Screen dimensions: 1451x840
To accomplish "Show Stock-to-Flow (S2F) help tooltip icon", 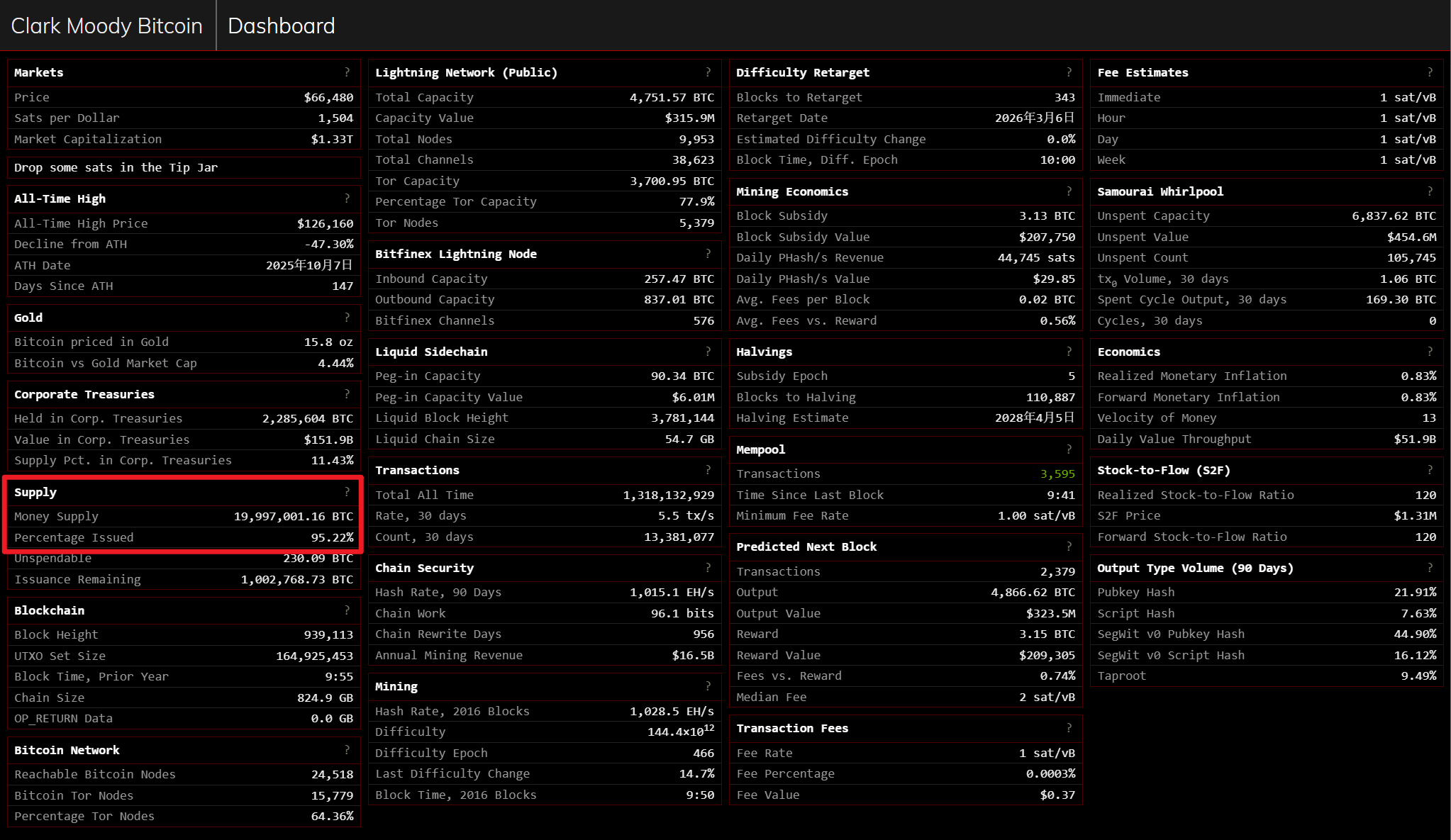I will [x=1430, y=470].
